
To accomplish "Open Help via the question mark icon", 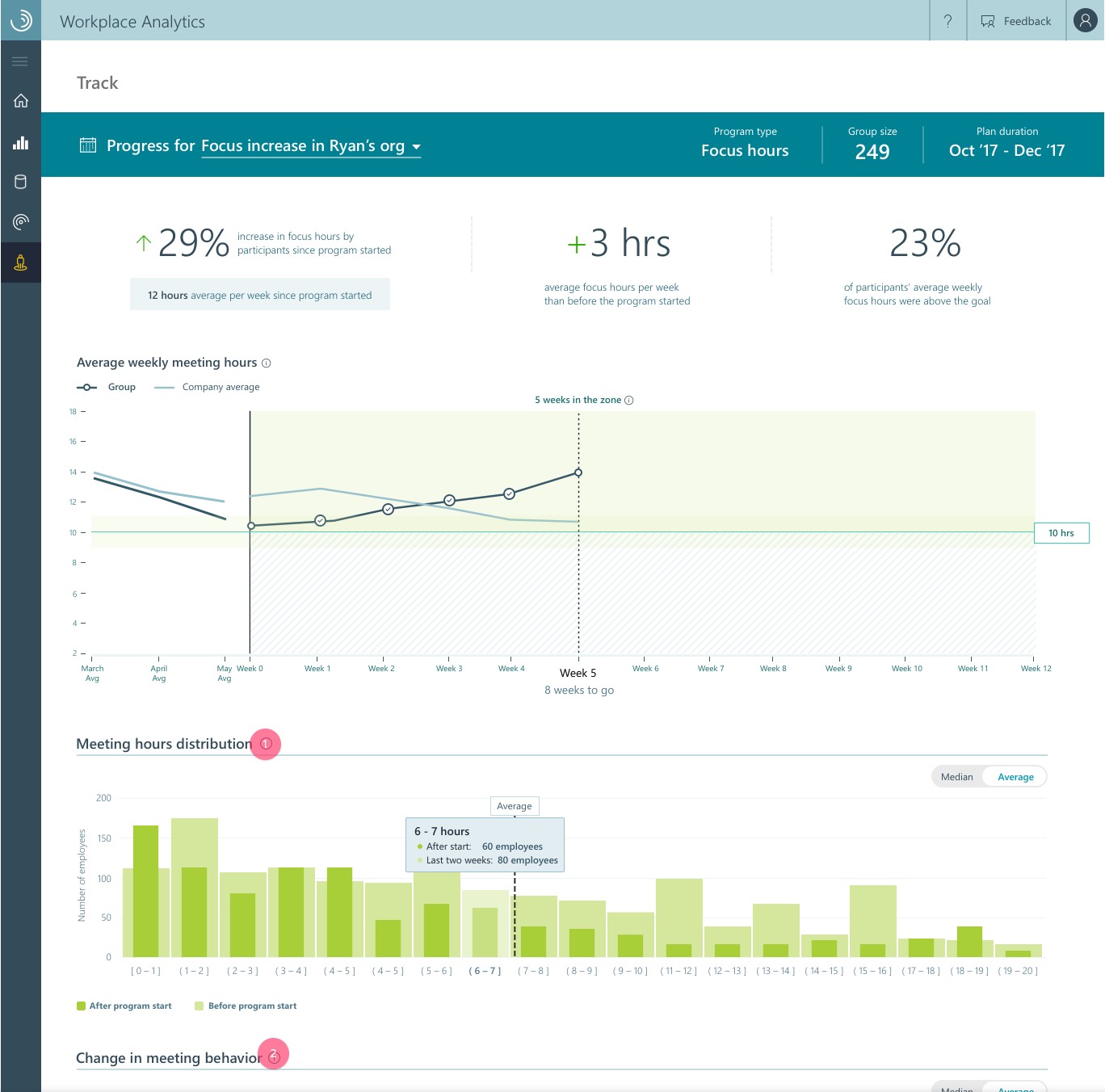I will coord(947,21).
